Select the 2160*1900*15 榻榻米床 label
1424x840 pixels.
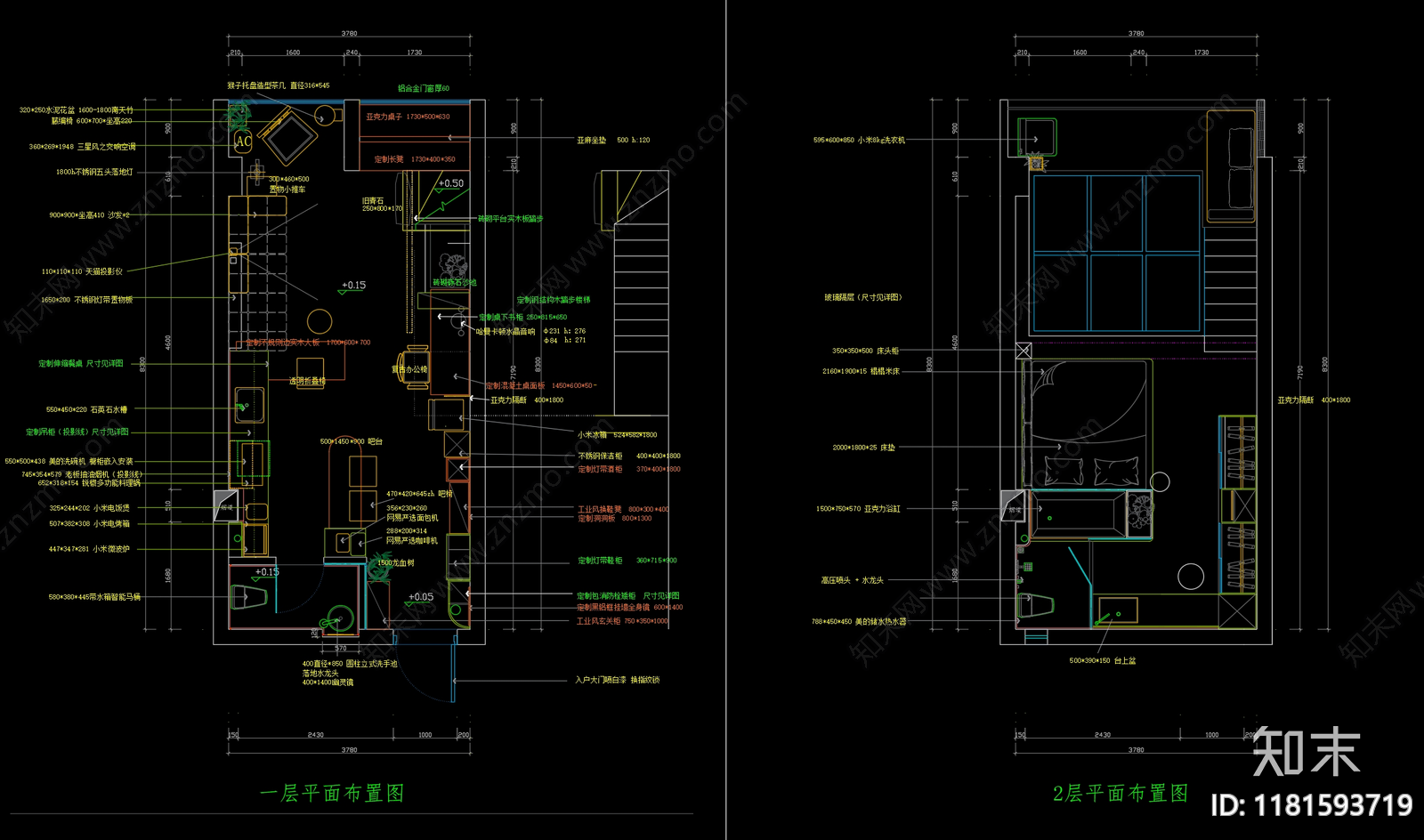861,371
